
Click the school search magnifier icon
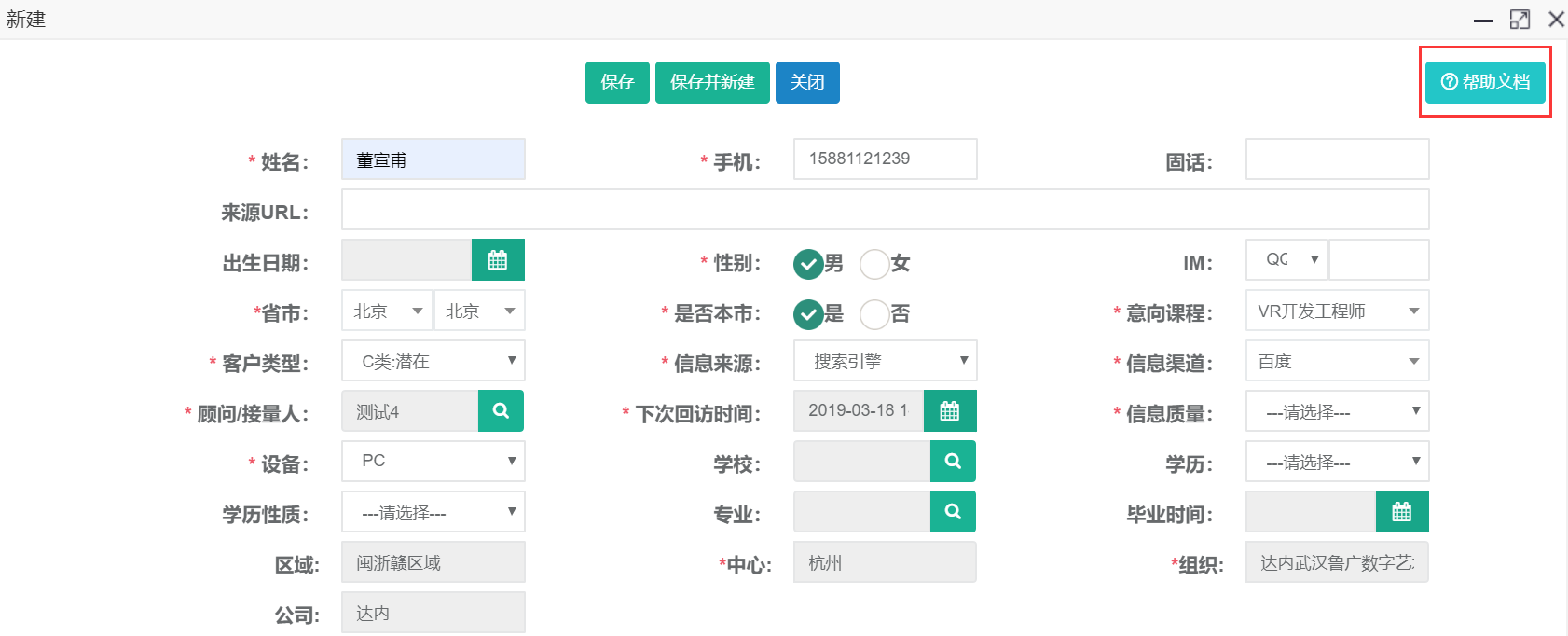pos(953,462)
